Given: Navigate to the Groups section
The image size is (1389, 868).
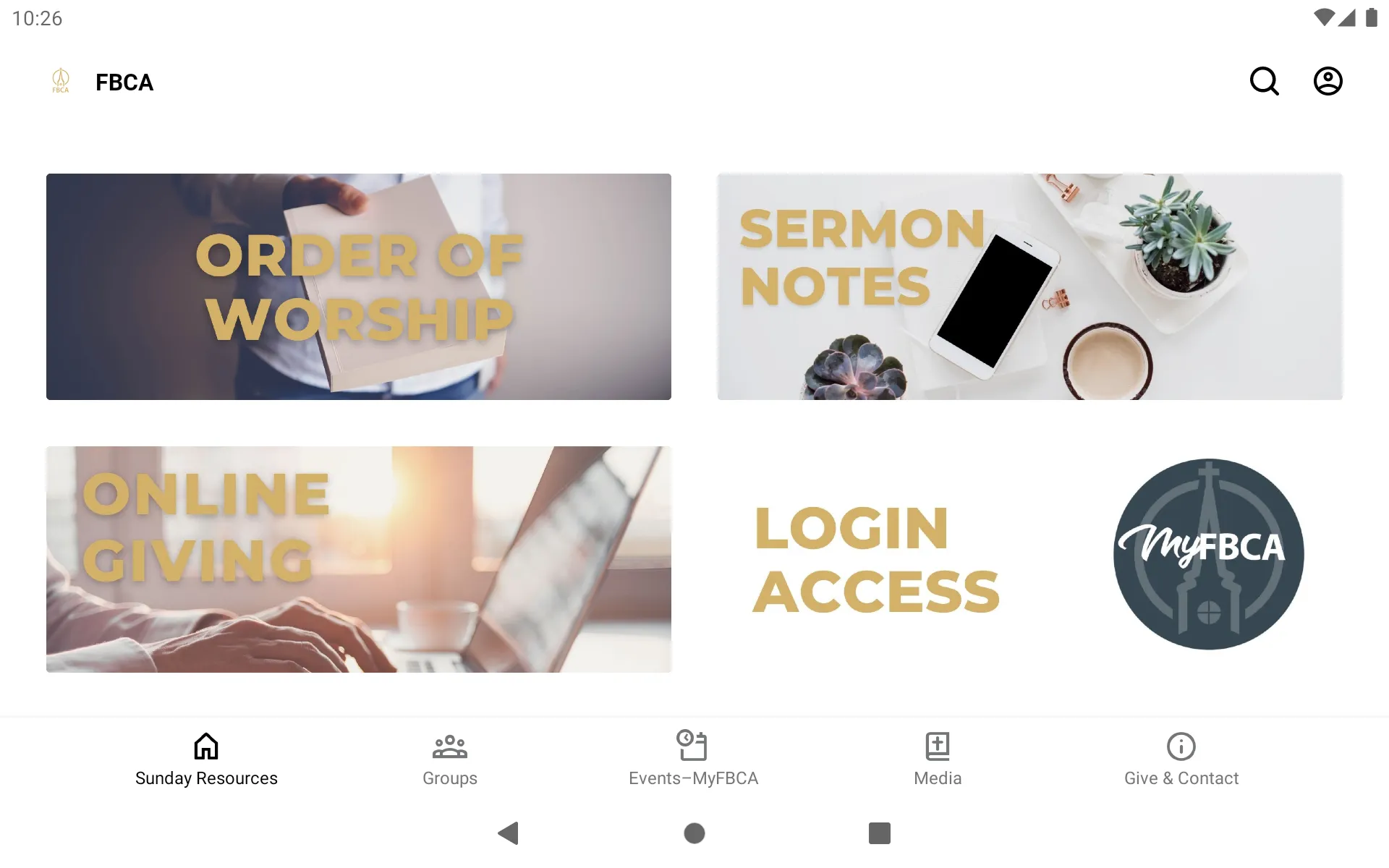Looking at the screenshot, I should (x=449, y=758).
